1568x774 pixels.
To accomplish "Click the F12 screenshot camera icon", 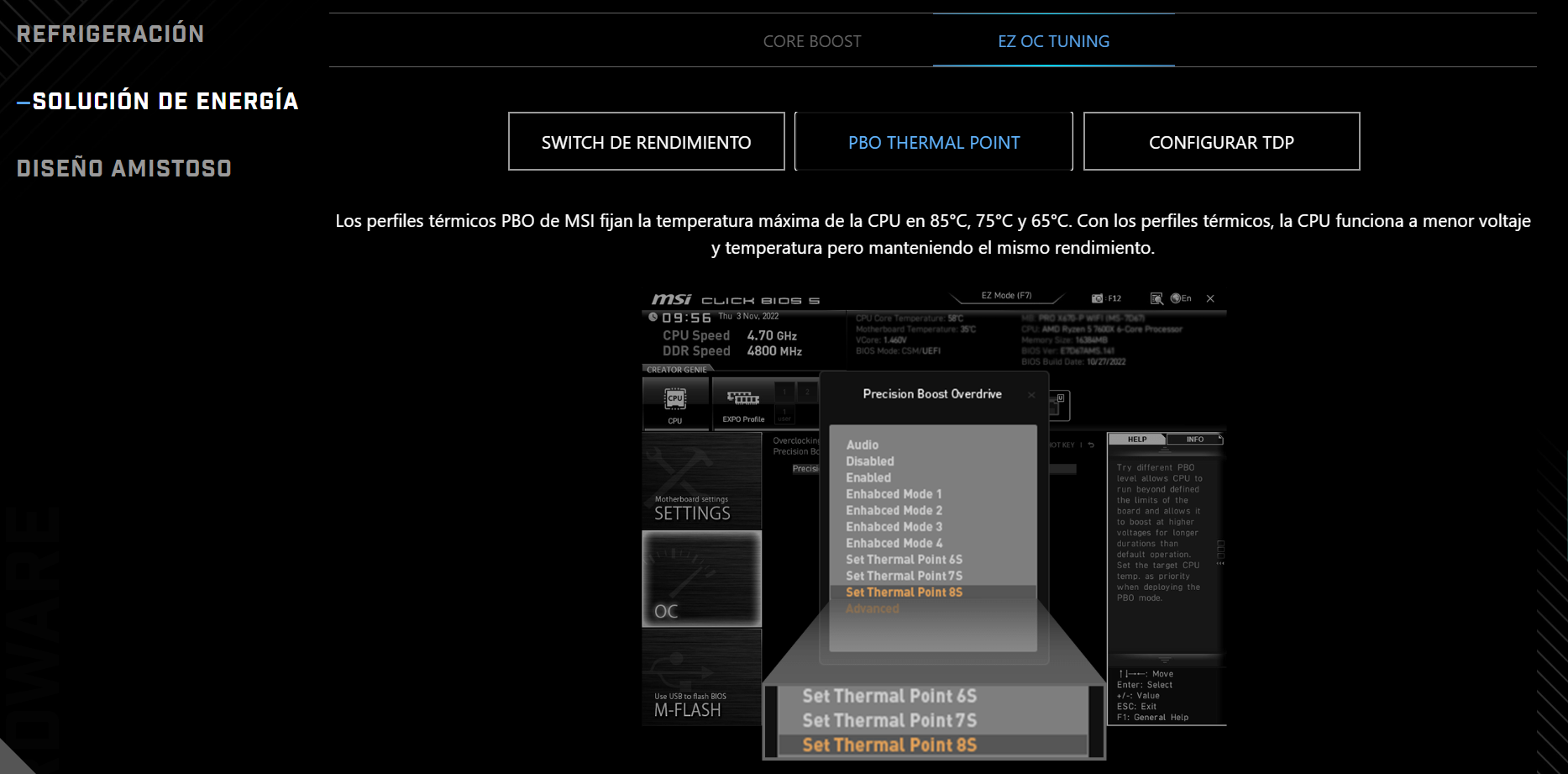I will click(1098, 298).
